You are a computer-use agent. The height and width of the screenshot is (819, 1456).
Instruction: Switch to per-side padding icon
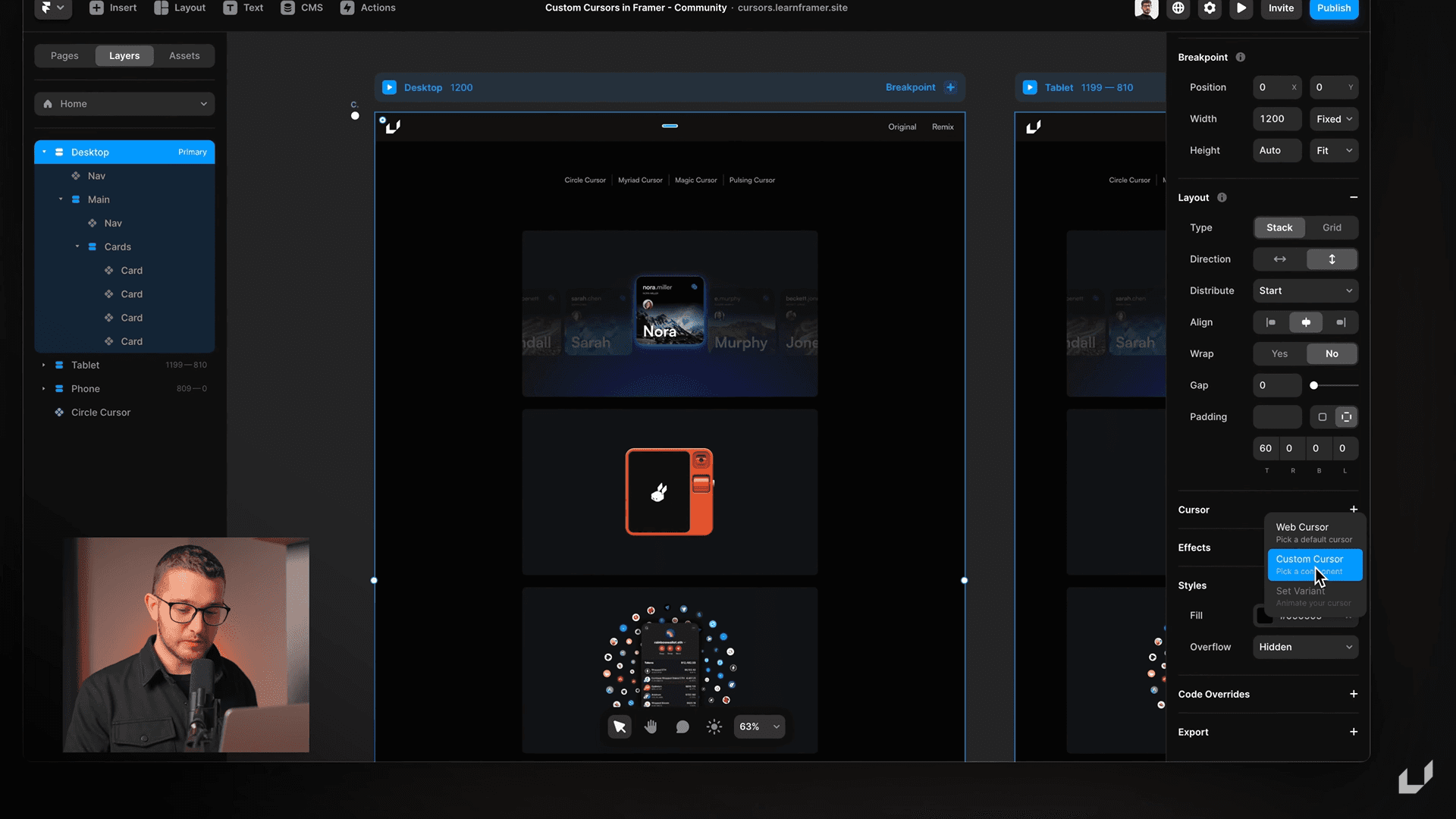[1346, 418]
